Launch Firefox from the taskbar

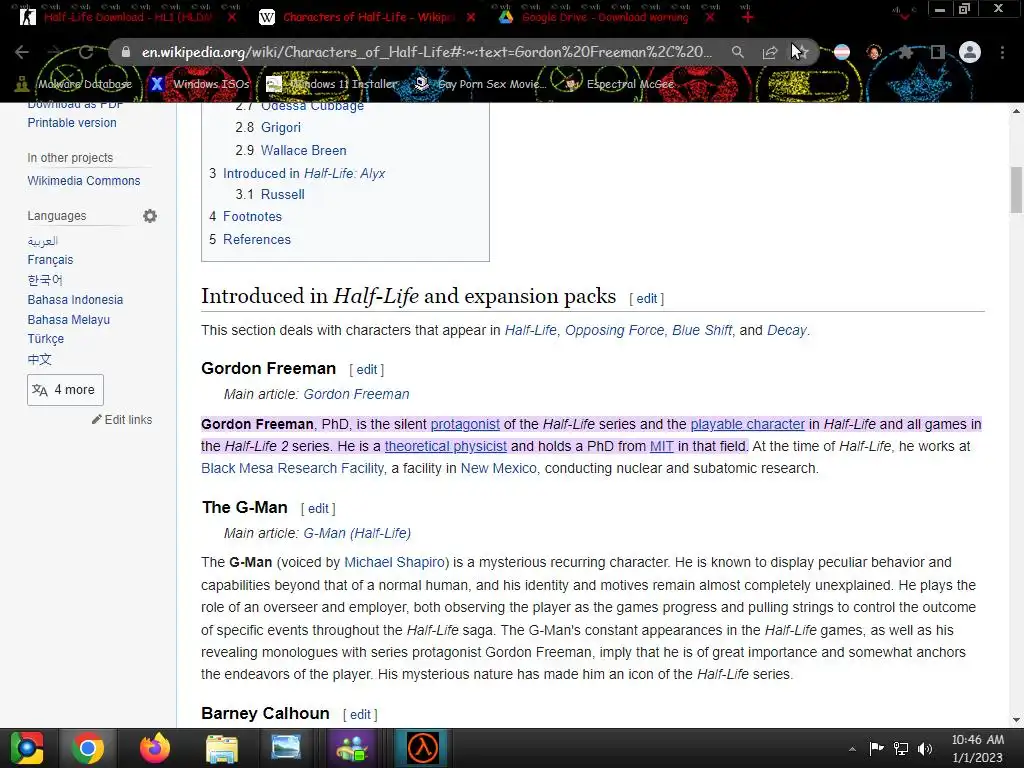pyautogui.click(x=155, y=748)
